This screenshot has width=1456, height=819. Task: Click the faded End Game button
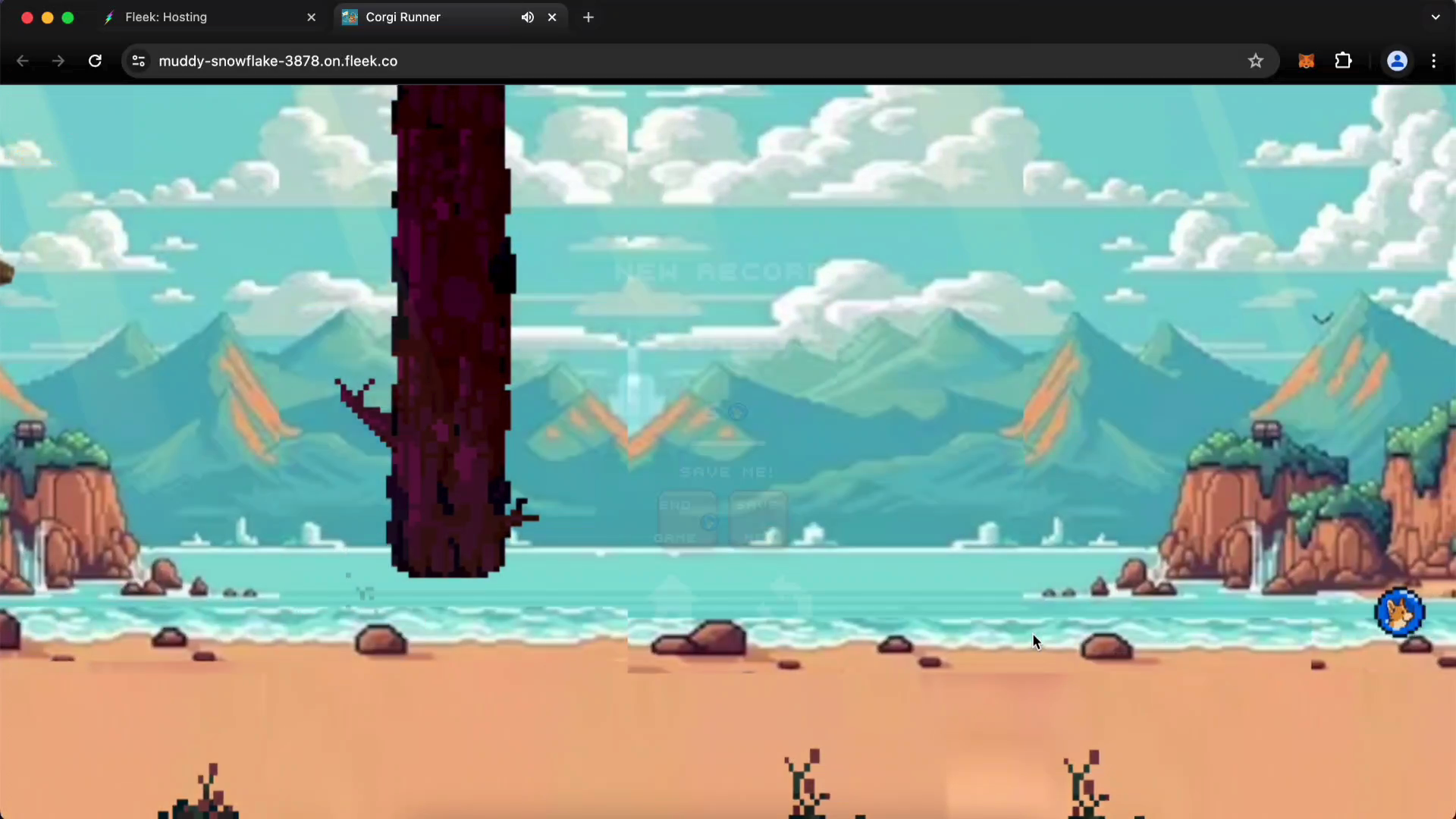[686, 520]
